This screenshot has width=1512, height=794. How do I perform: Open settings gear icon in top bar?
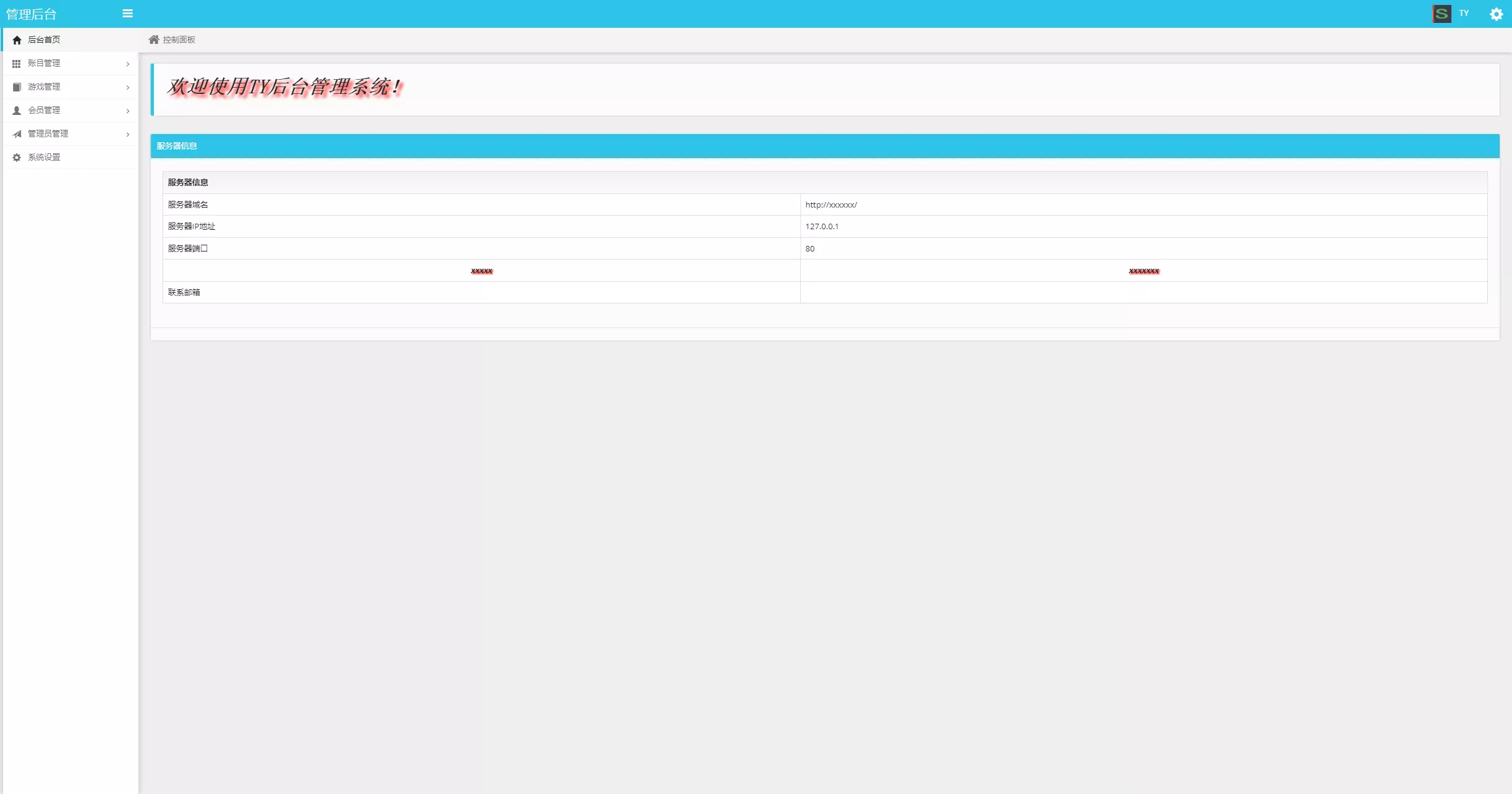click(x=1496, y=14)
